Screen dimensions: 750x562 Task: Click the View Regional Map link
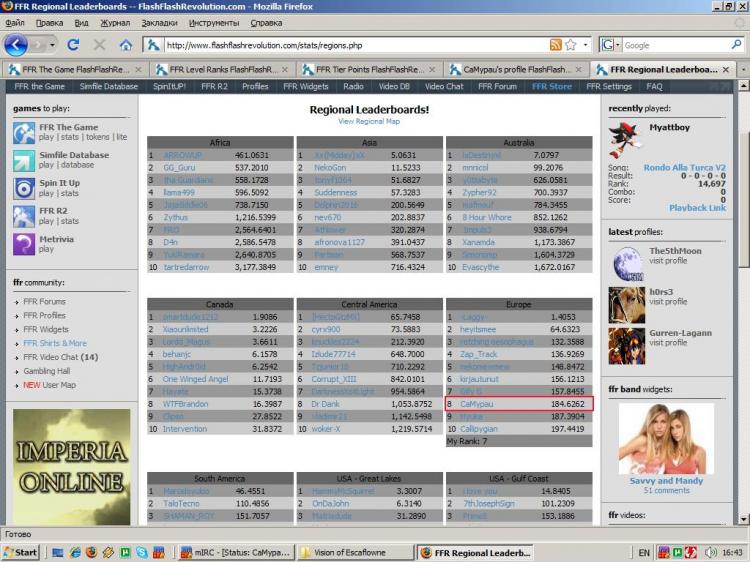coord(368,121)
